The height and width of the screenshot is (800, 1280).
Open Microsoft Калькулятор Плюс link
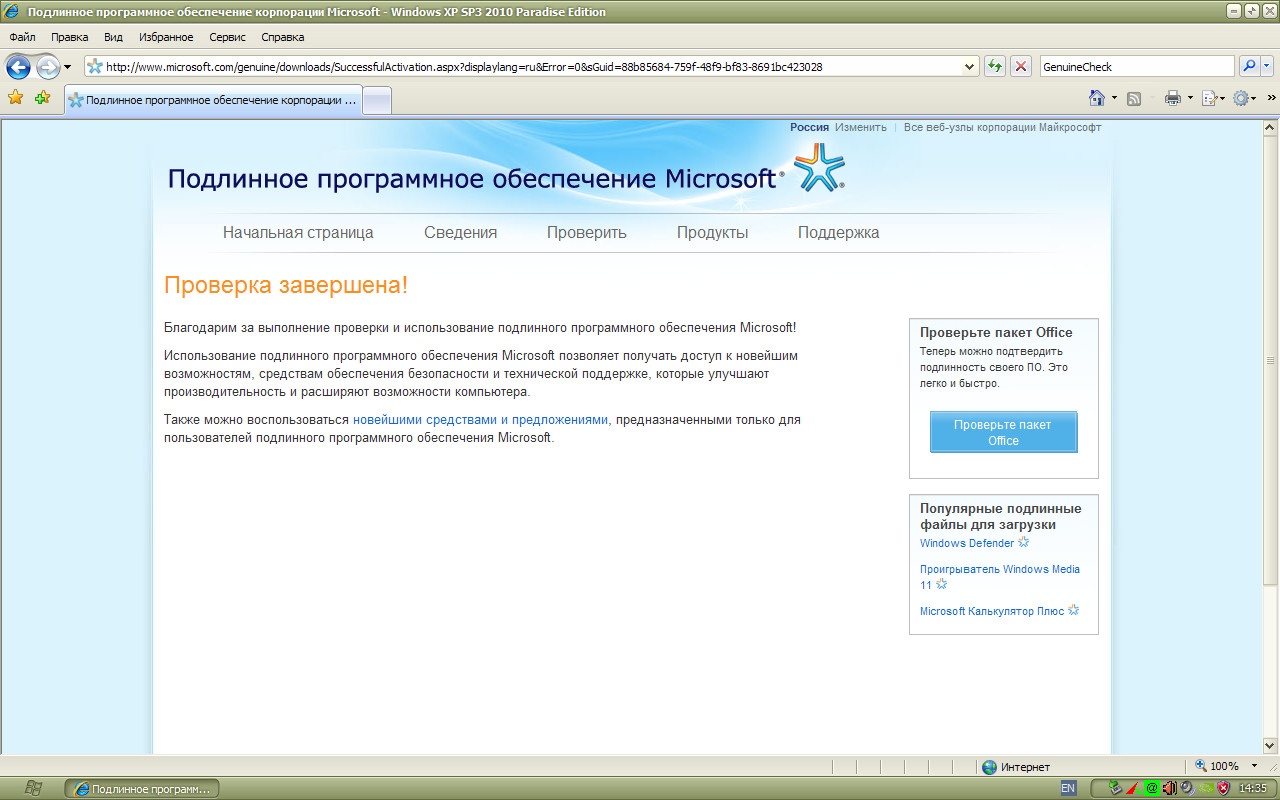click(x=993, y=611)
